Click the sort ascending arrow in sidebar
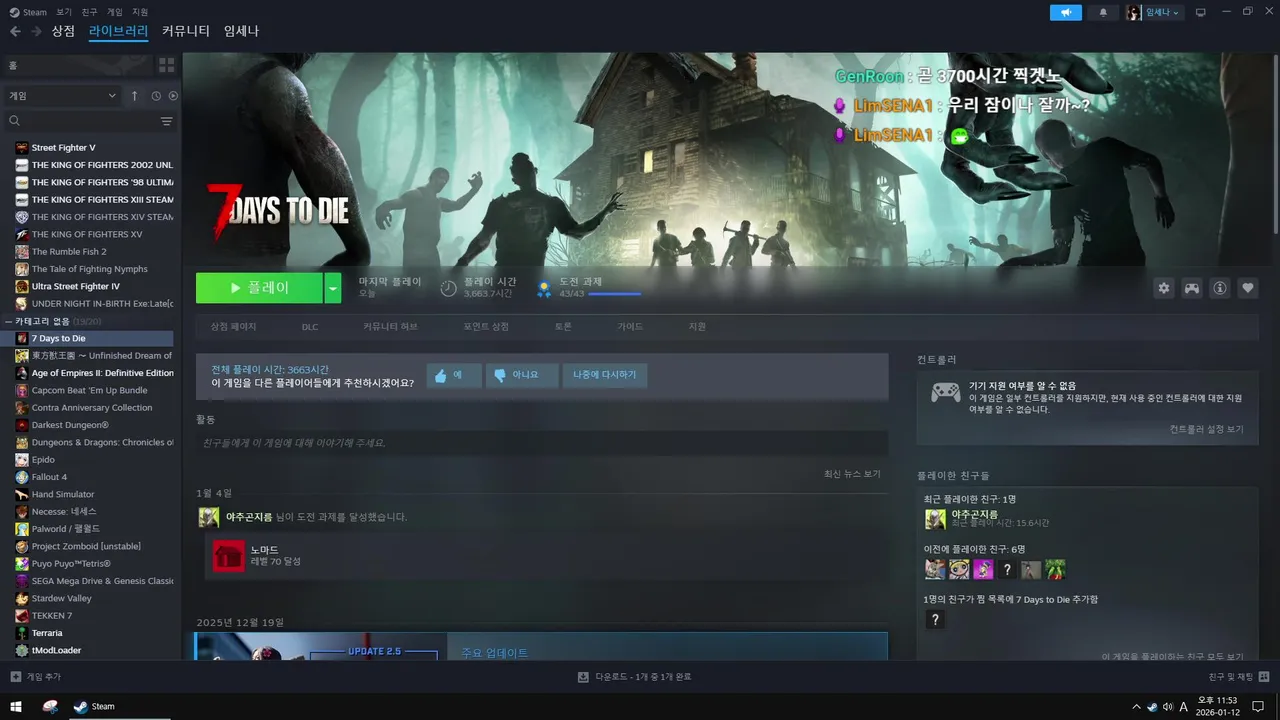 [135, 96]
